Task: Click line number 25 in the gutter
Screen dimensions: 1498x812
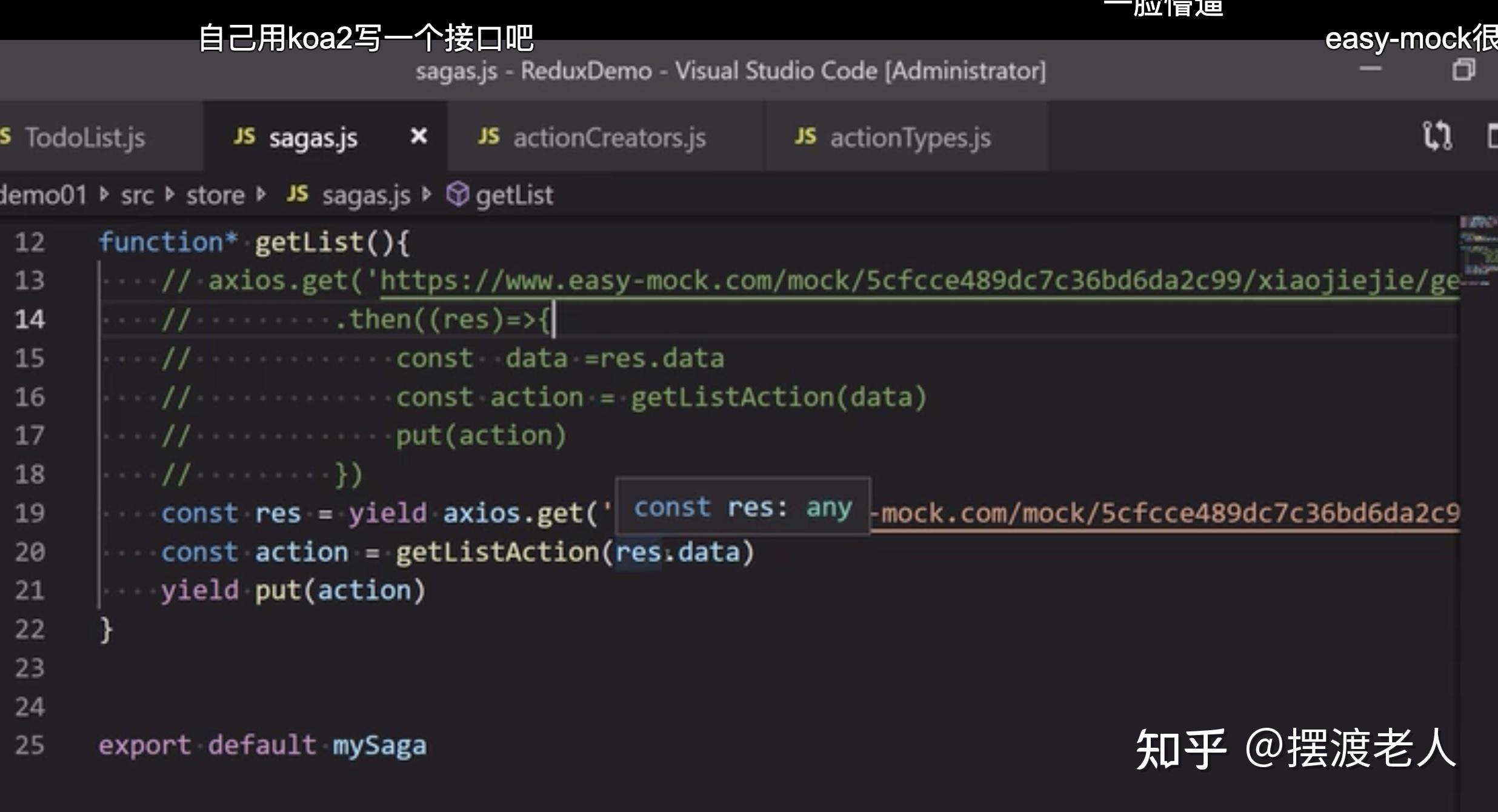Action: (x=30, y=745)
